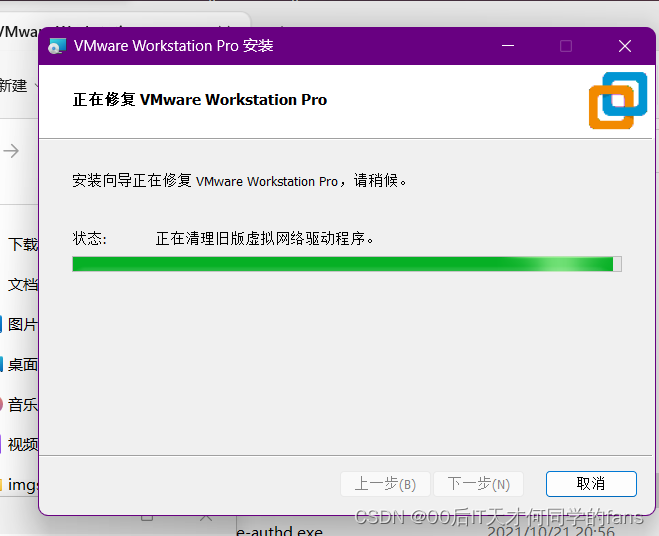This screenshot has width=659, height=536.
Task: Click the Cancel (取消) button
Action: pos(591,483)
